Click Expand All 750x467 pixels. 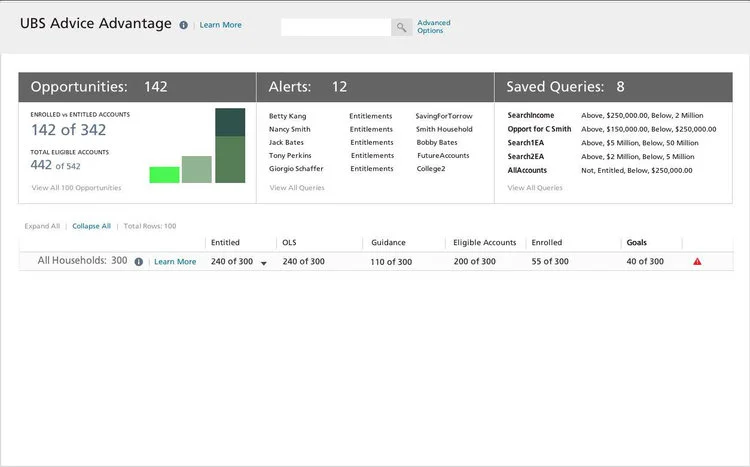click(x=42, y=226)
